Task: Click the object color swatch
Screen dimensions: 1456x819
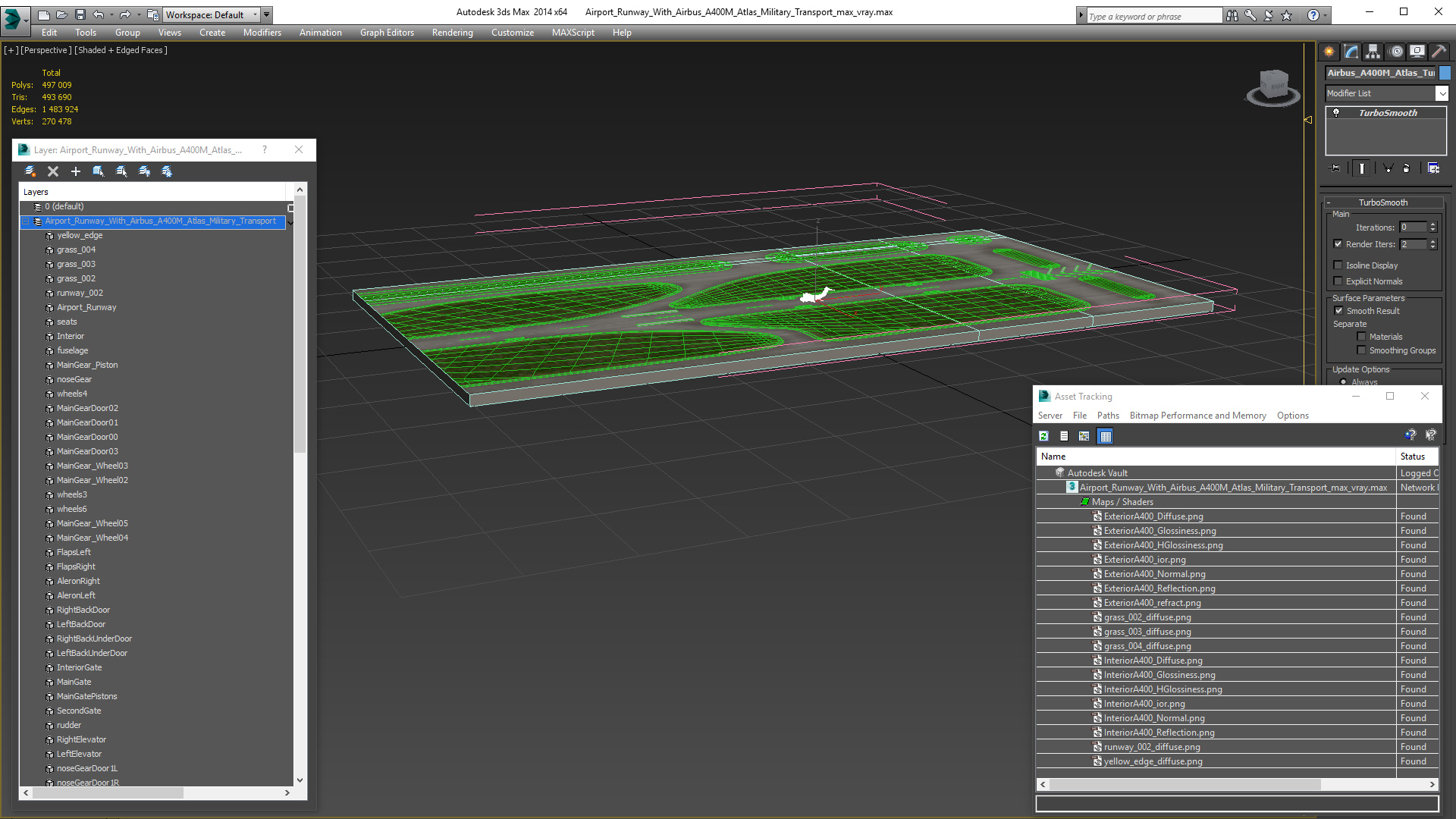Action: pyautogui.click(x=1445, y=73)
